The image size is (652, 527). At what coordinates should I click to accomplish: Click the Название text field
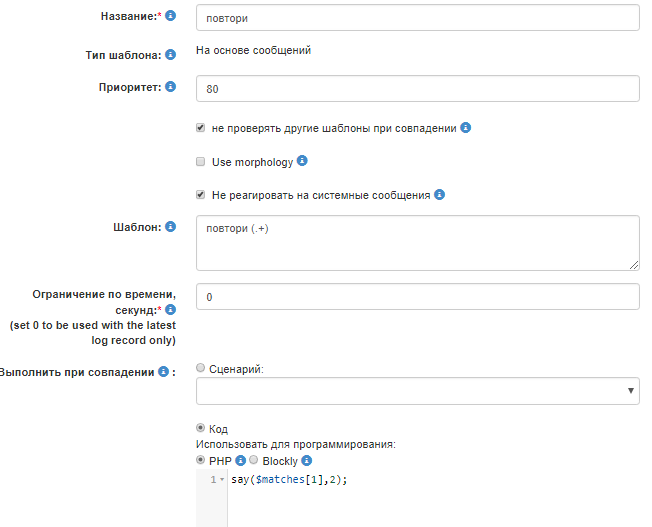point(417,18)
